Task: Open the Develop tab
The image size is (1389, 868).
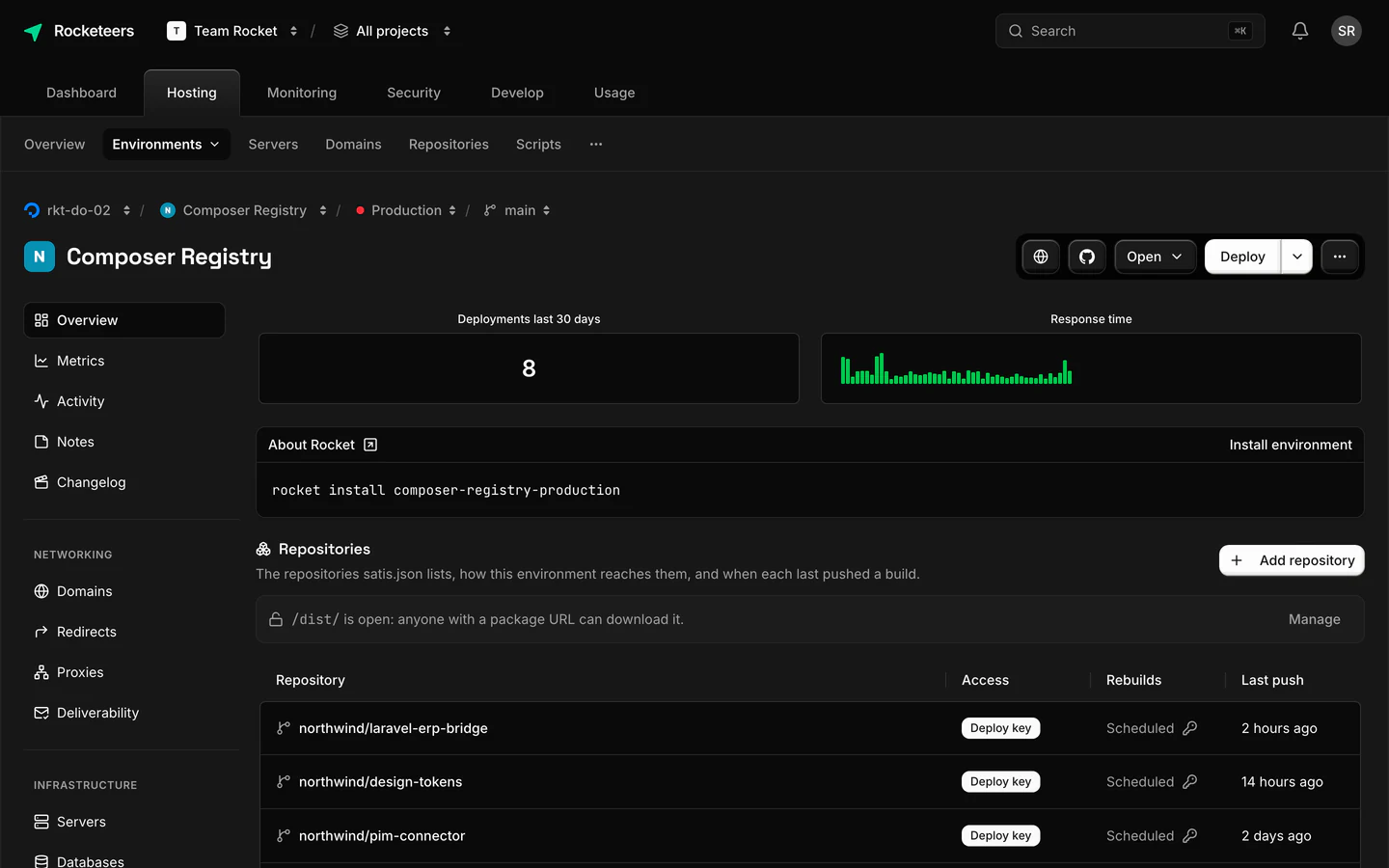Action: point(517,93)
